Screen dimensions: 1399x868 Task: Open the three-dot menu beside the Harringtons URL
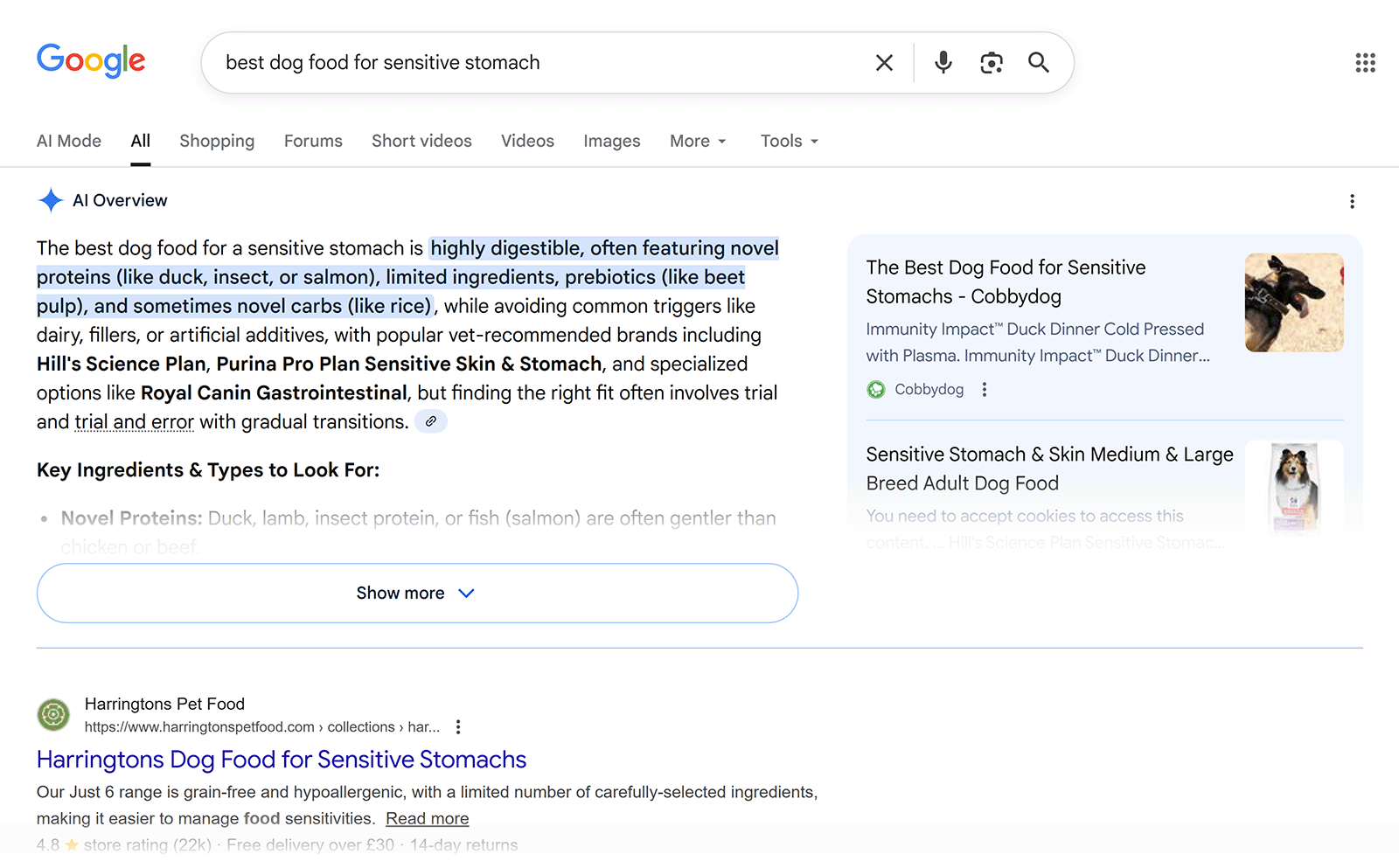coord(458,726)
